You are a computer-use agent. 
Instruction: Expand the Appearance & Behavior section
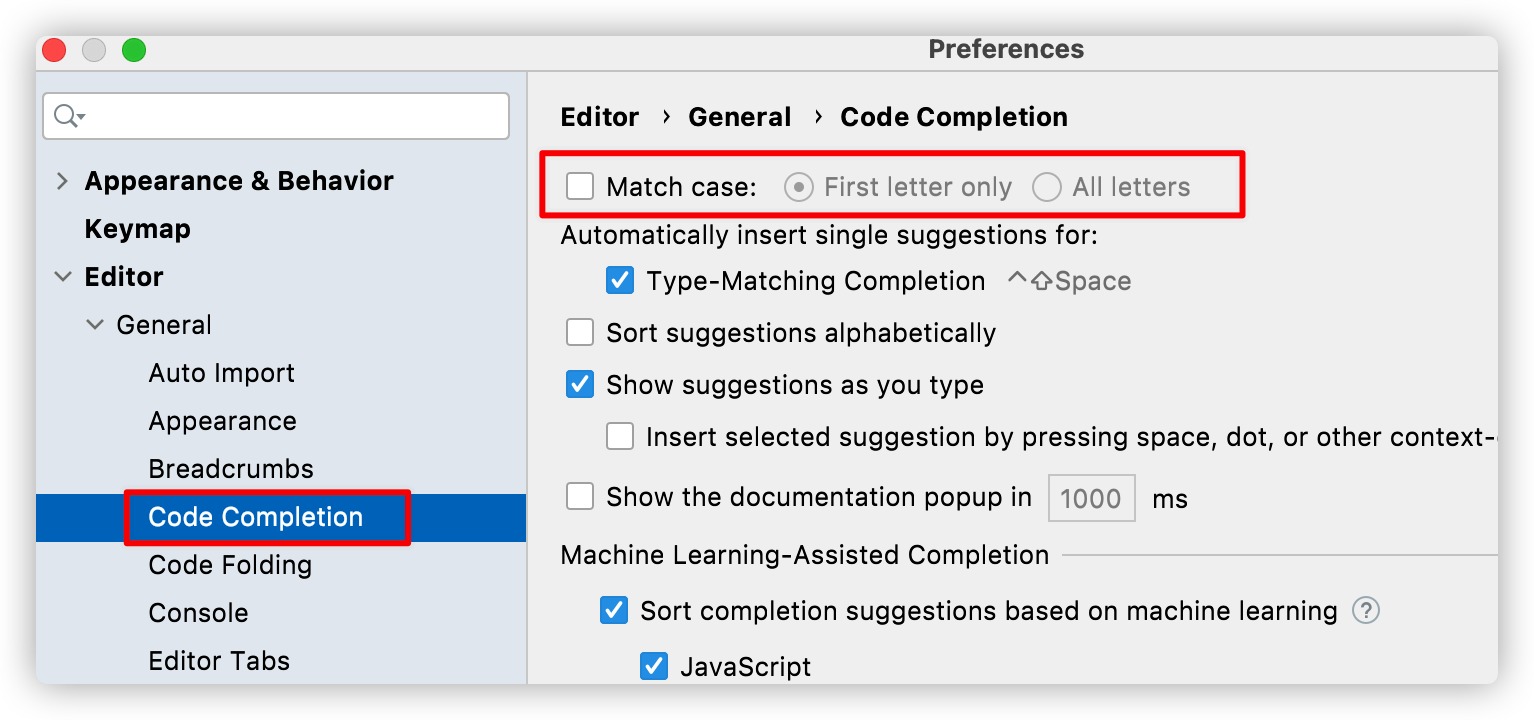[x=63, y=181]
